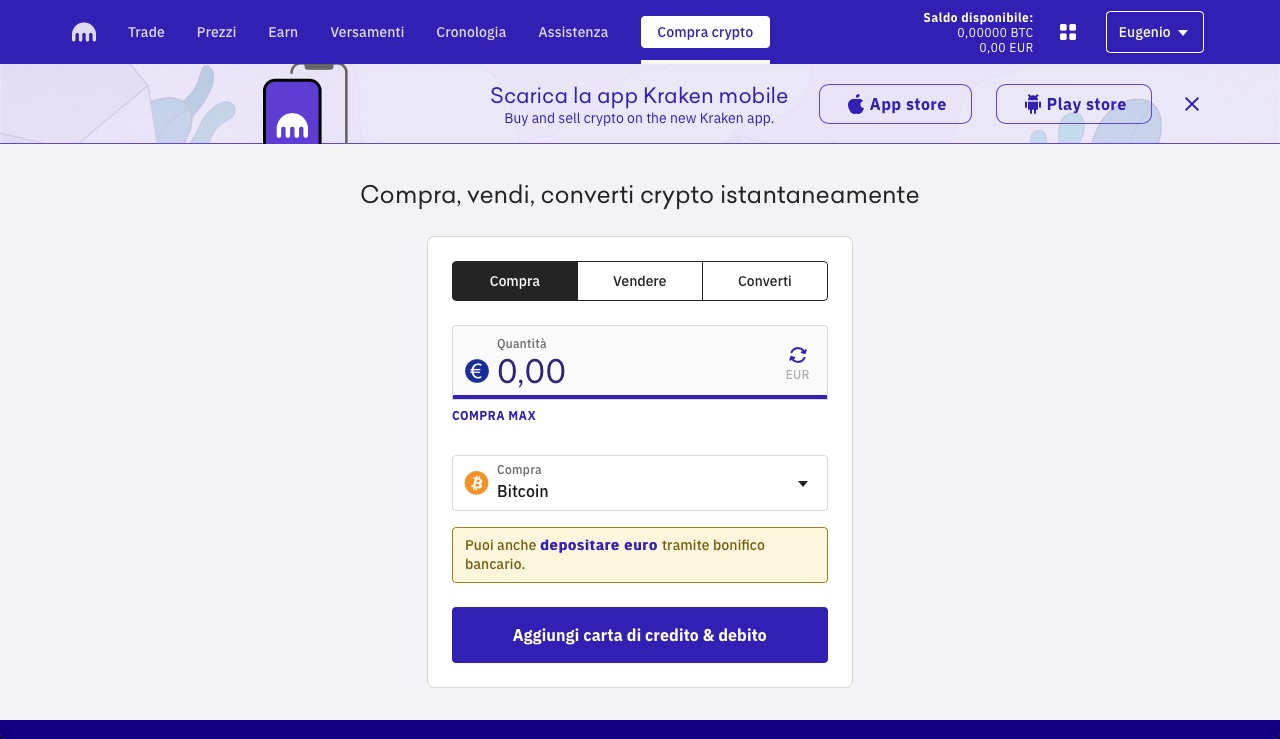
Task: Open the Earn section
Action: click(x=283, y=32)
